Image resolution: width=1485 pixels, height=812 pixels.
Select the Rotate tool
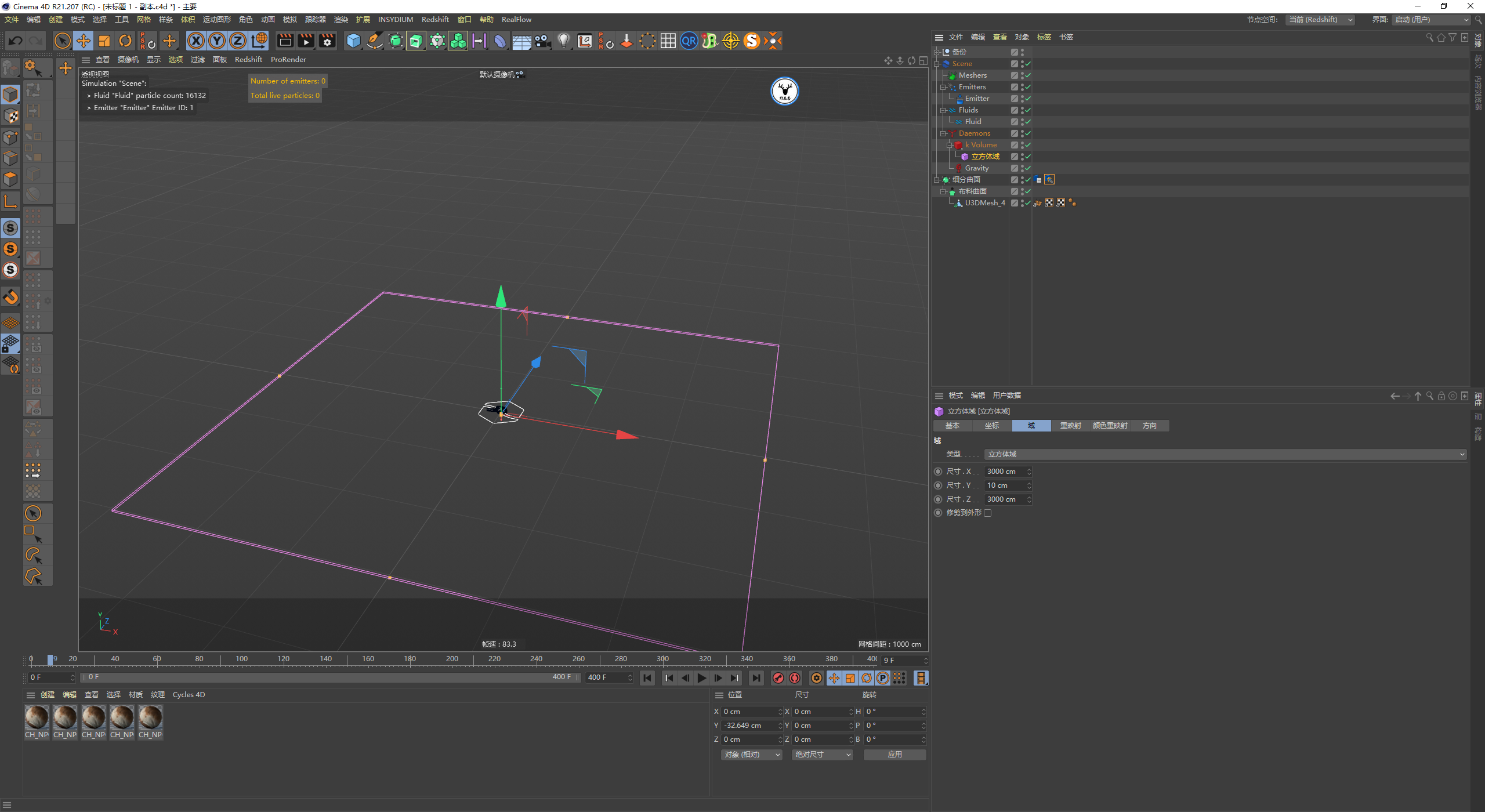(125, 41)
